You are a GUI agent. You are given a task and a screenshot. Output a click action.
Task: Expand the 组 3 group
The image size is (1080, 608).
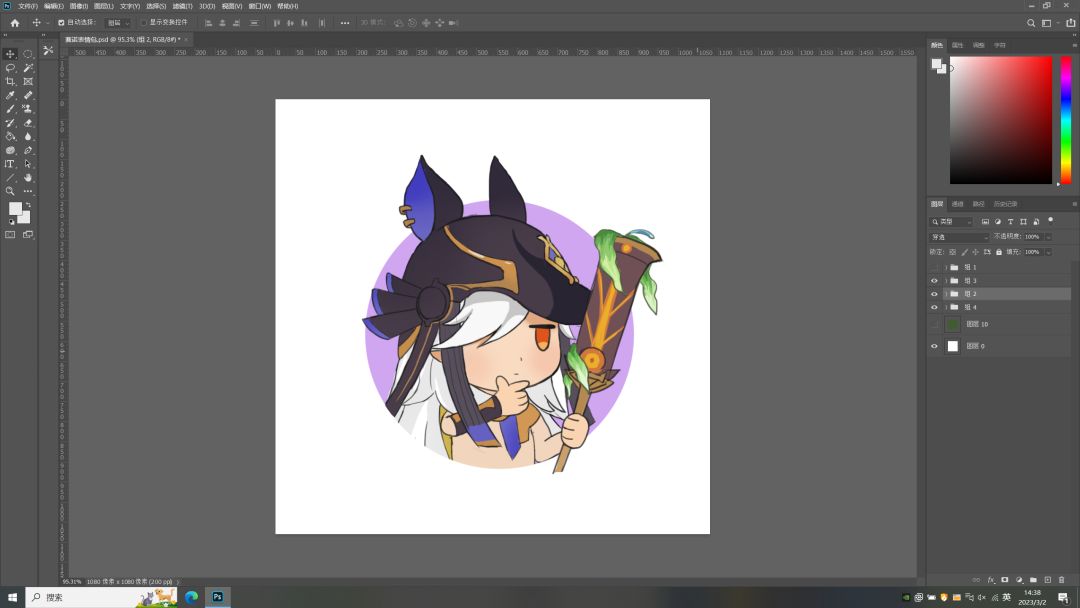coord(946,281)
